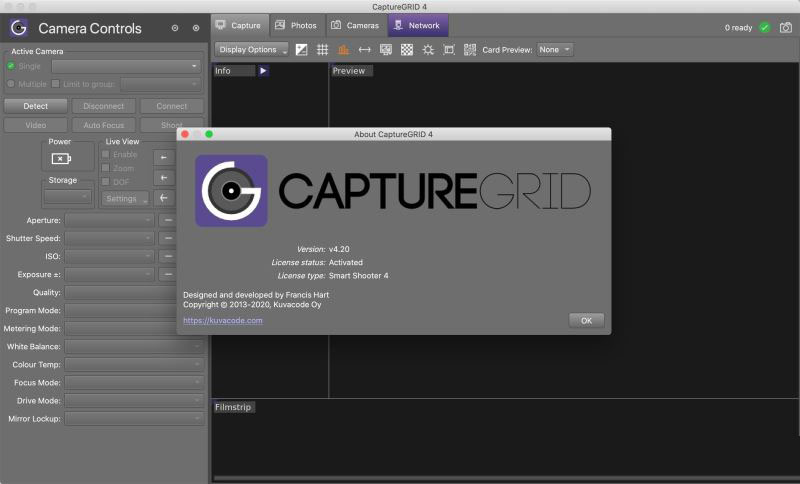Click the Detect button
800x484 pixels.
tap(36, 106)
